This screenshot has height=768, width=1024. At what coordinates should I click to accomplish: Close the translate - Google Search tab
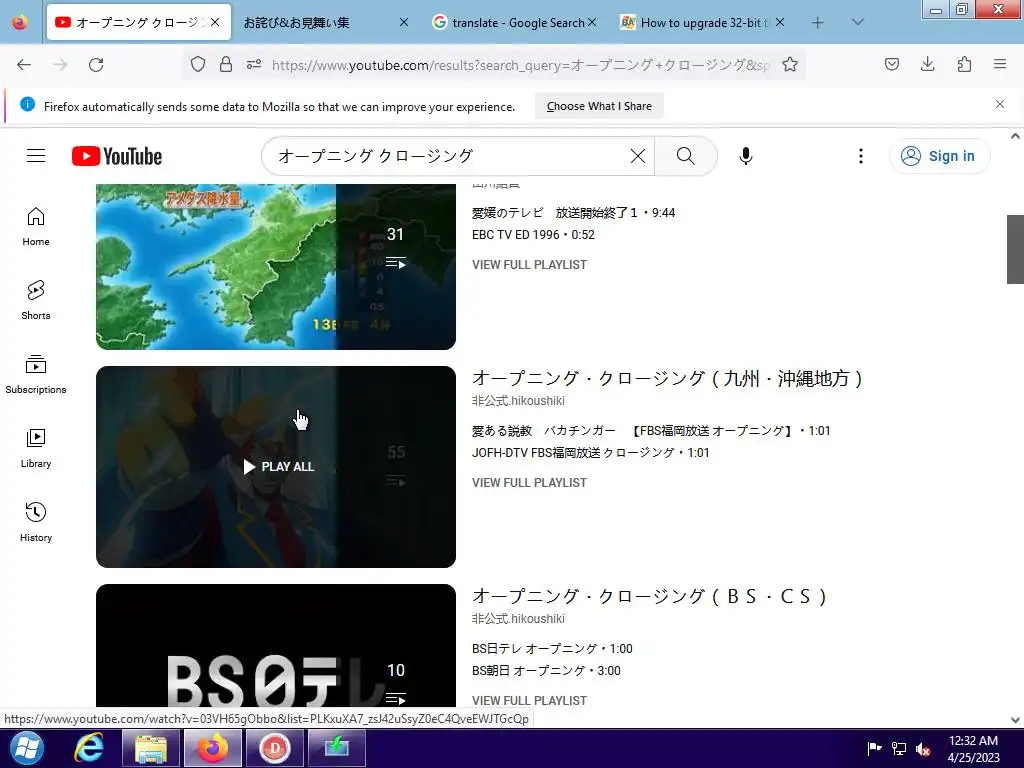pyautogui.click(x=592, y=22)
